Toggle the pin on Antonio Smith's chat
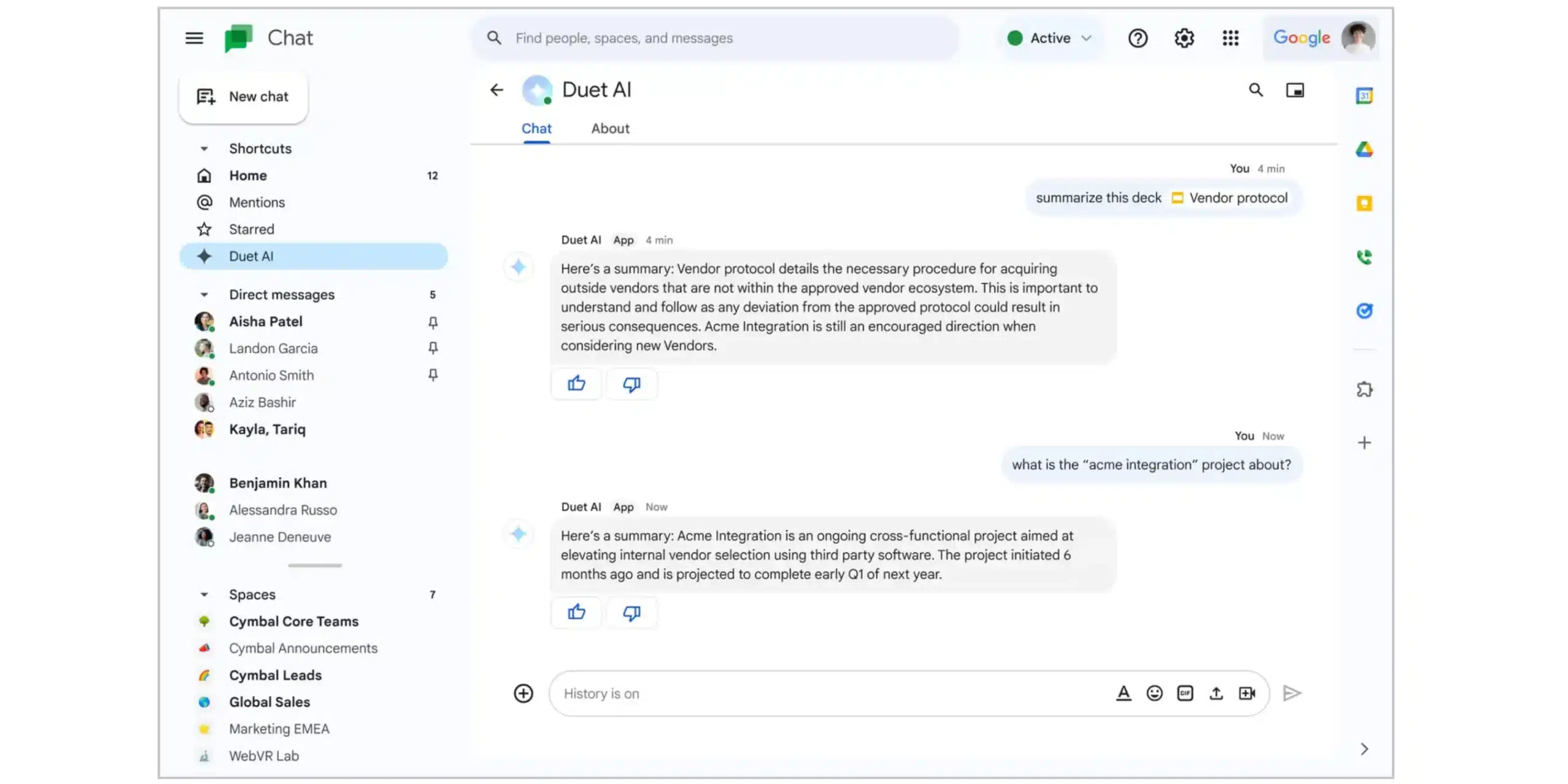The width and height of the screenshot is (1568, 784). click(432, 375)
